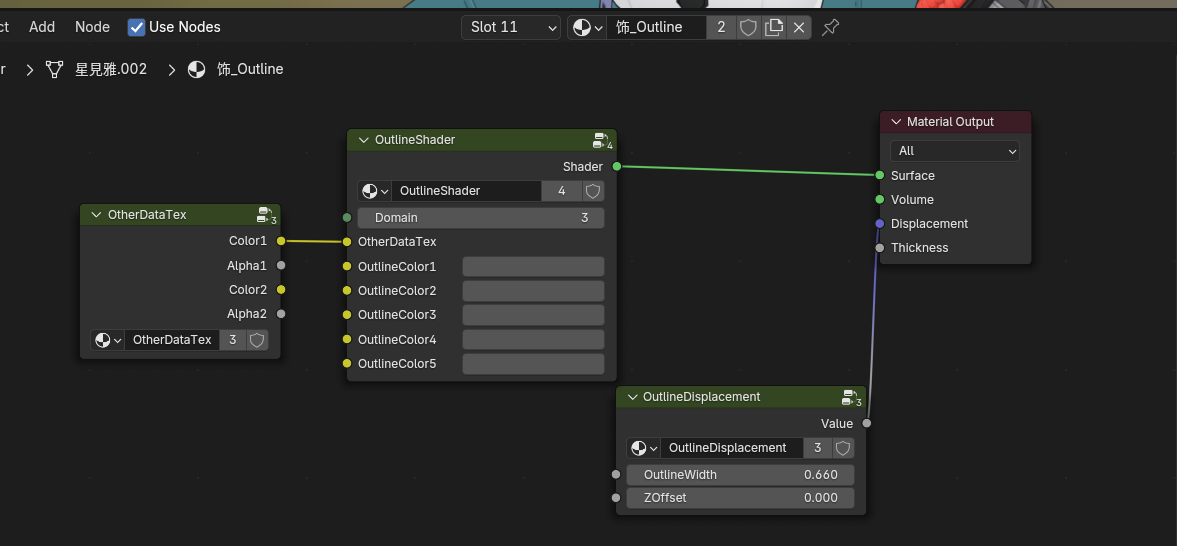The image size is (1177, 546).
Task: Click the pin material icon in header
Action: (830, 27)
